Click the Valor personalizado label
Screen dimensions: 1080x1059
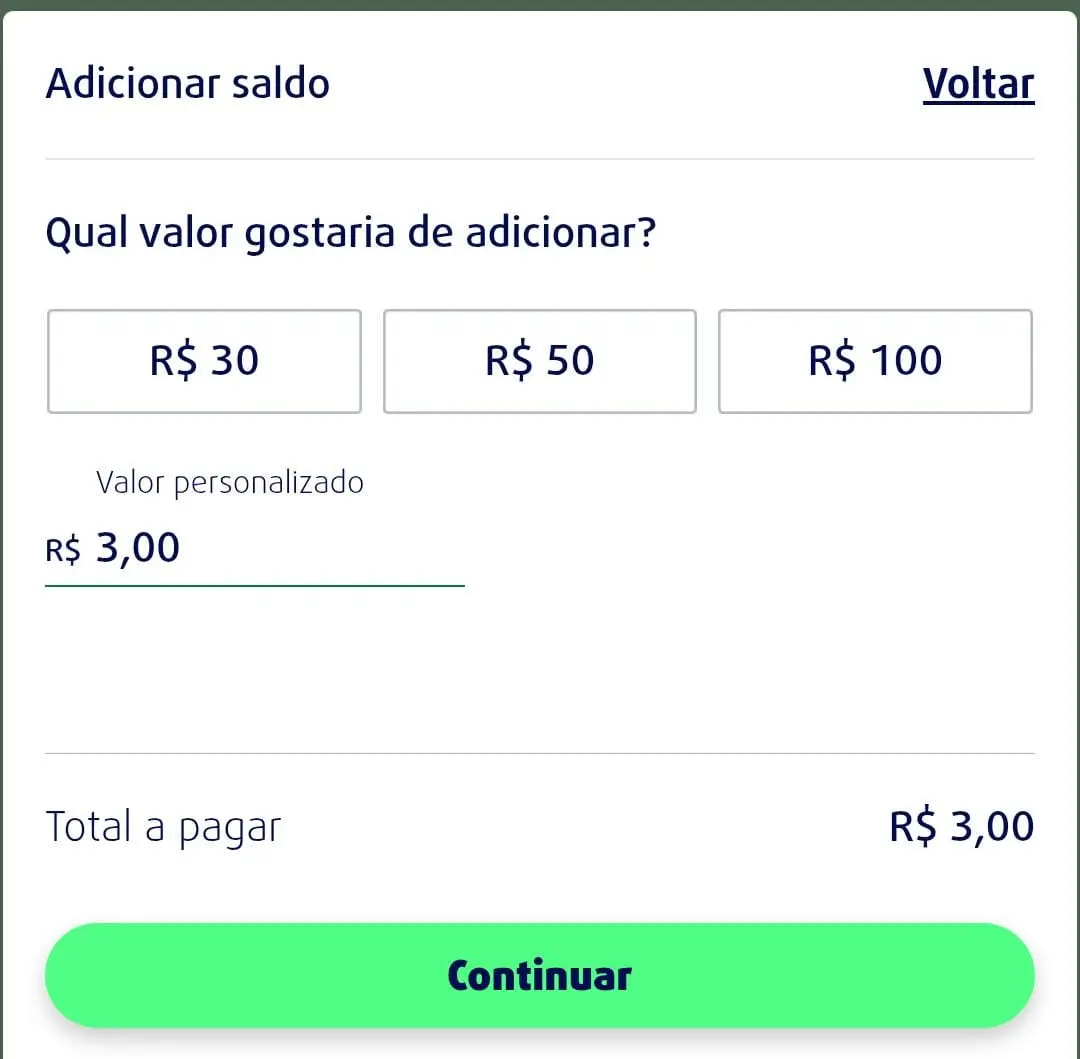230,482
